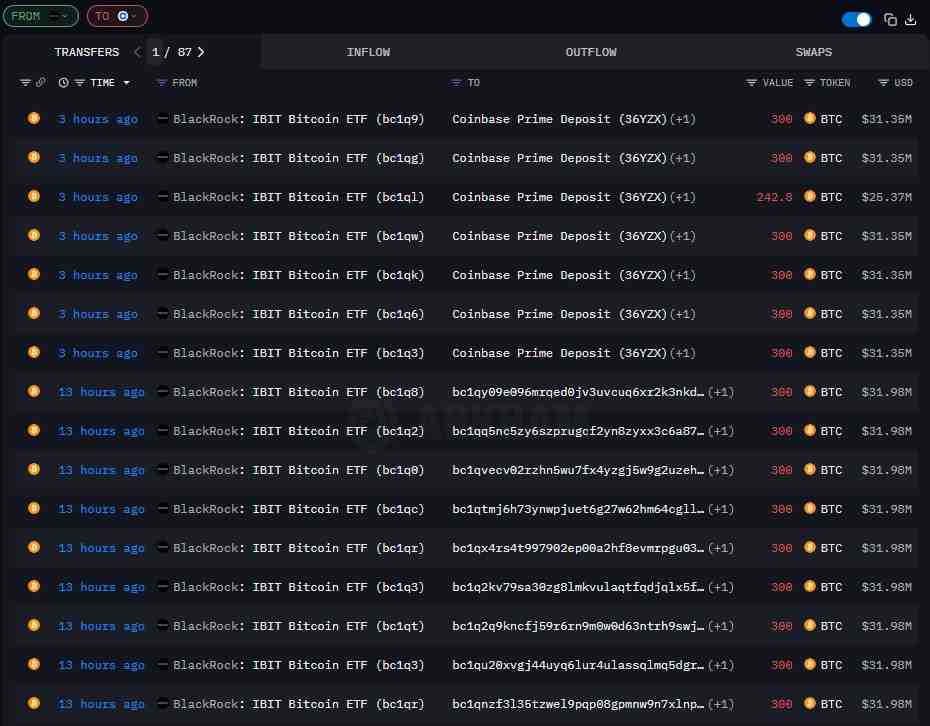Click the BlackRock entity icon in the first row

point(162,118)
